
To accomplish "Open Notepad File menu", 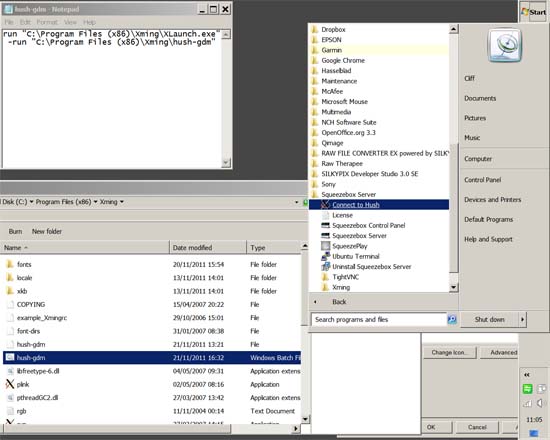I will pos(9,22).
